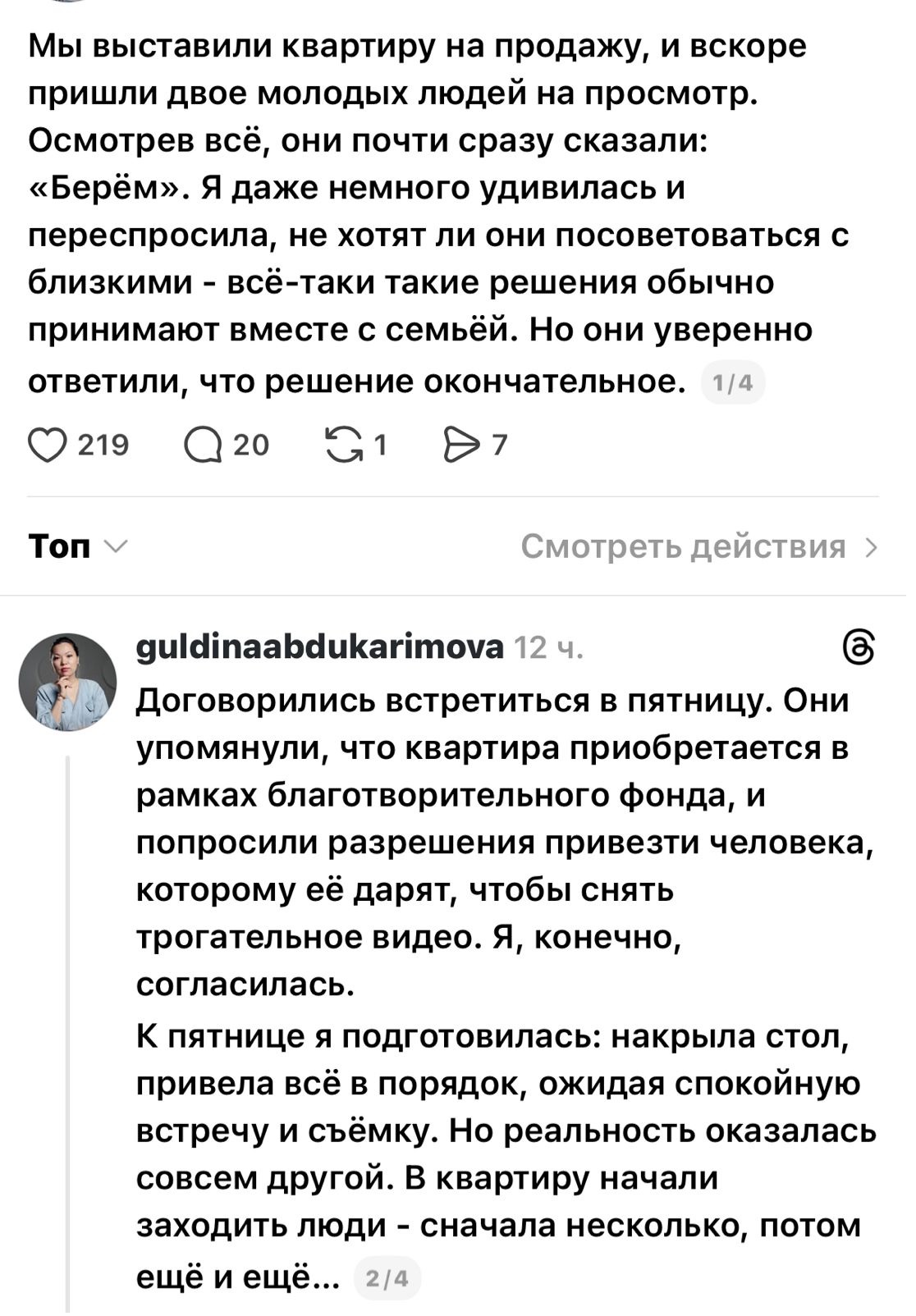The width and height of the screenshot is (916, 1316).
Task: Tap the 12 ч. timestamp
Action: [548, 648]
